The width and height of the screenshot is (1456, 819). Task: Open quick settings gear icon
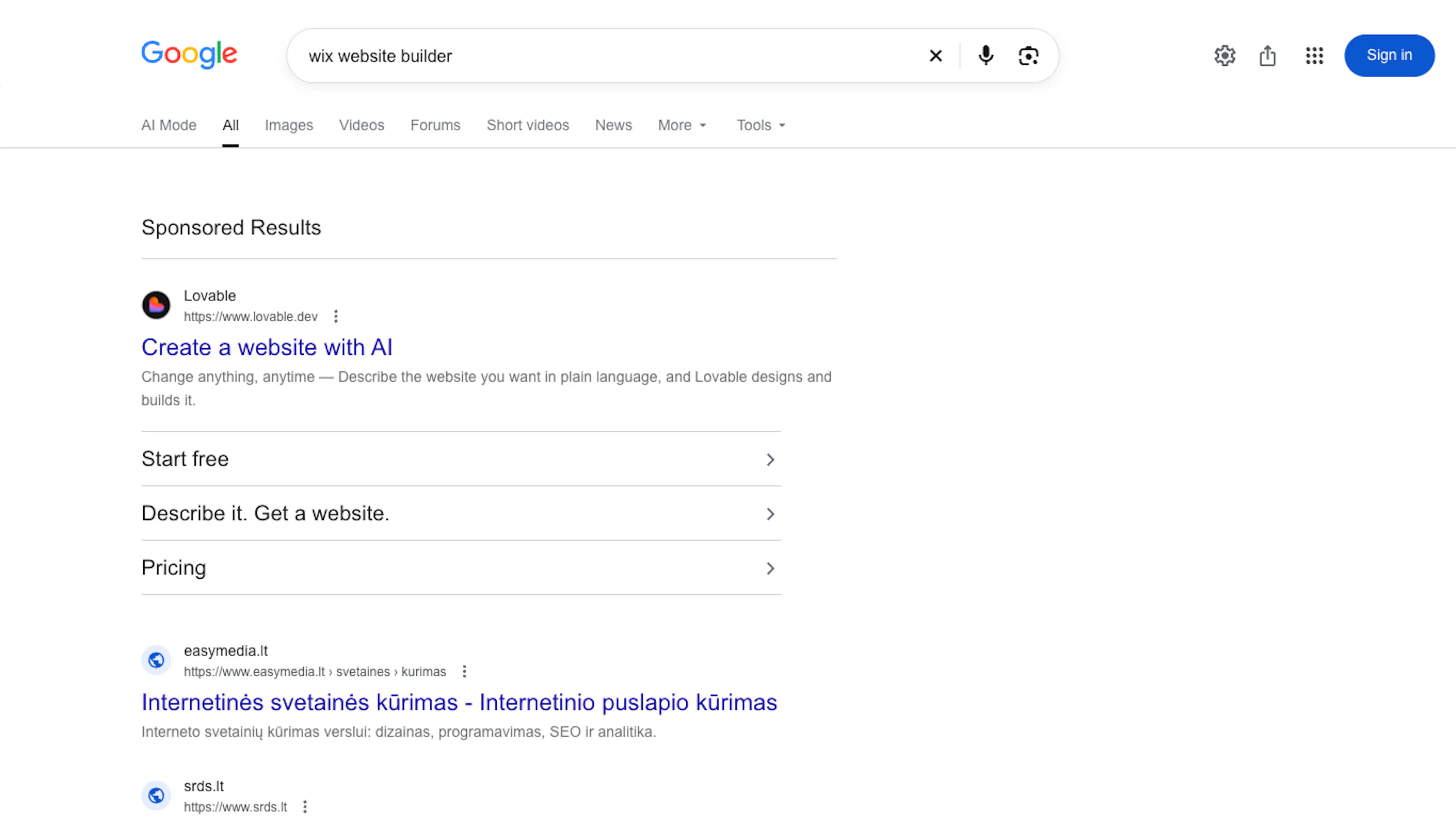tap(1225, 55)
